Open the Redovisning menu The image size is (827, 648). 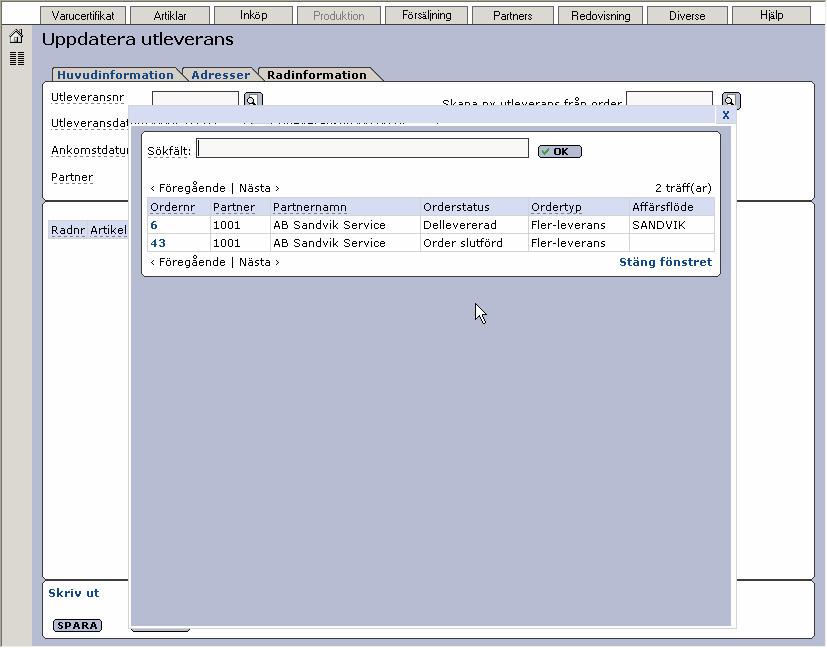[601, 16]
